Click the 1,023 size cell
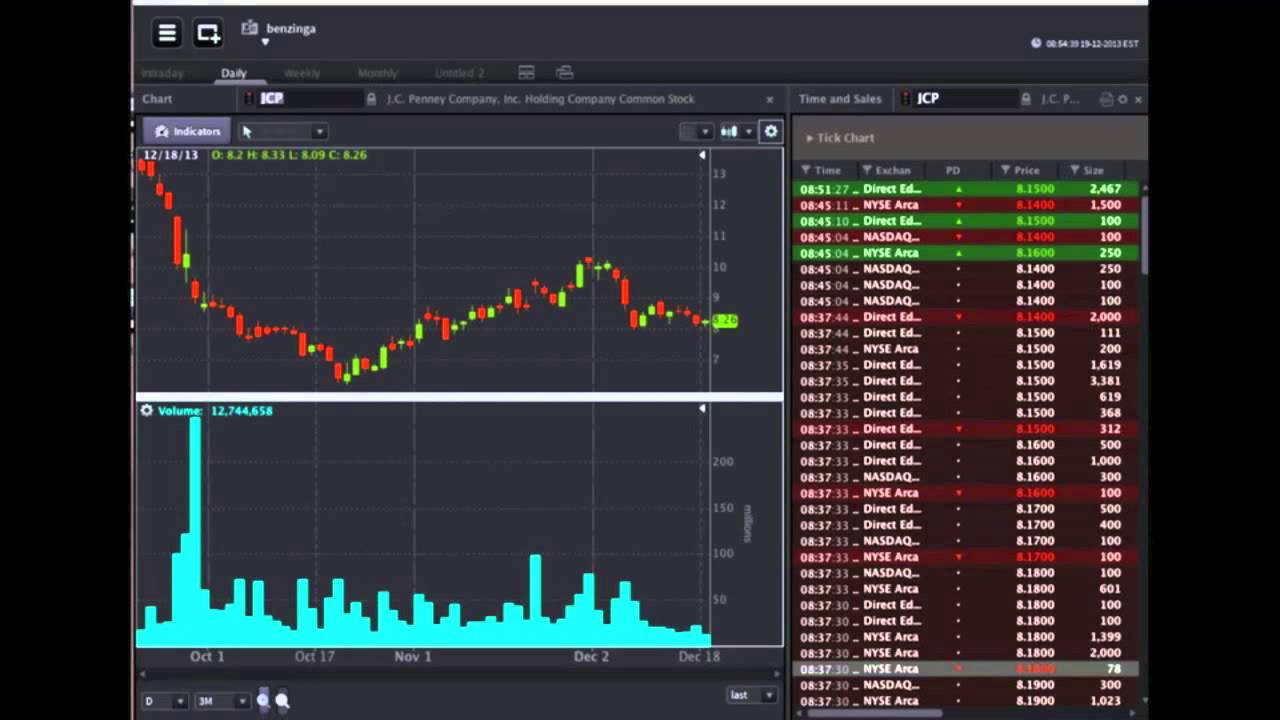 (1105, 701)
